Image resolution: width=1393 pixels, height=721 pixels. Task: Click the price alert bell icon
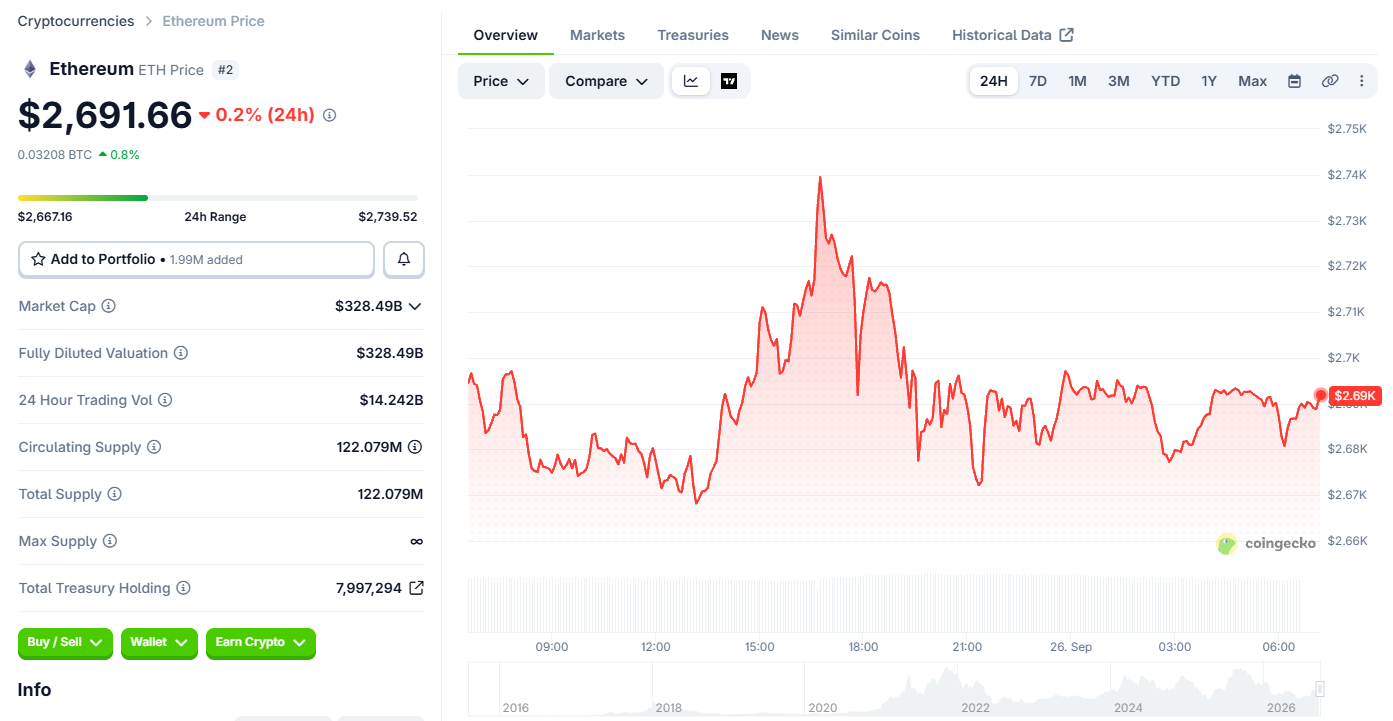pyautogui.click(x=404, y=259)
